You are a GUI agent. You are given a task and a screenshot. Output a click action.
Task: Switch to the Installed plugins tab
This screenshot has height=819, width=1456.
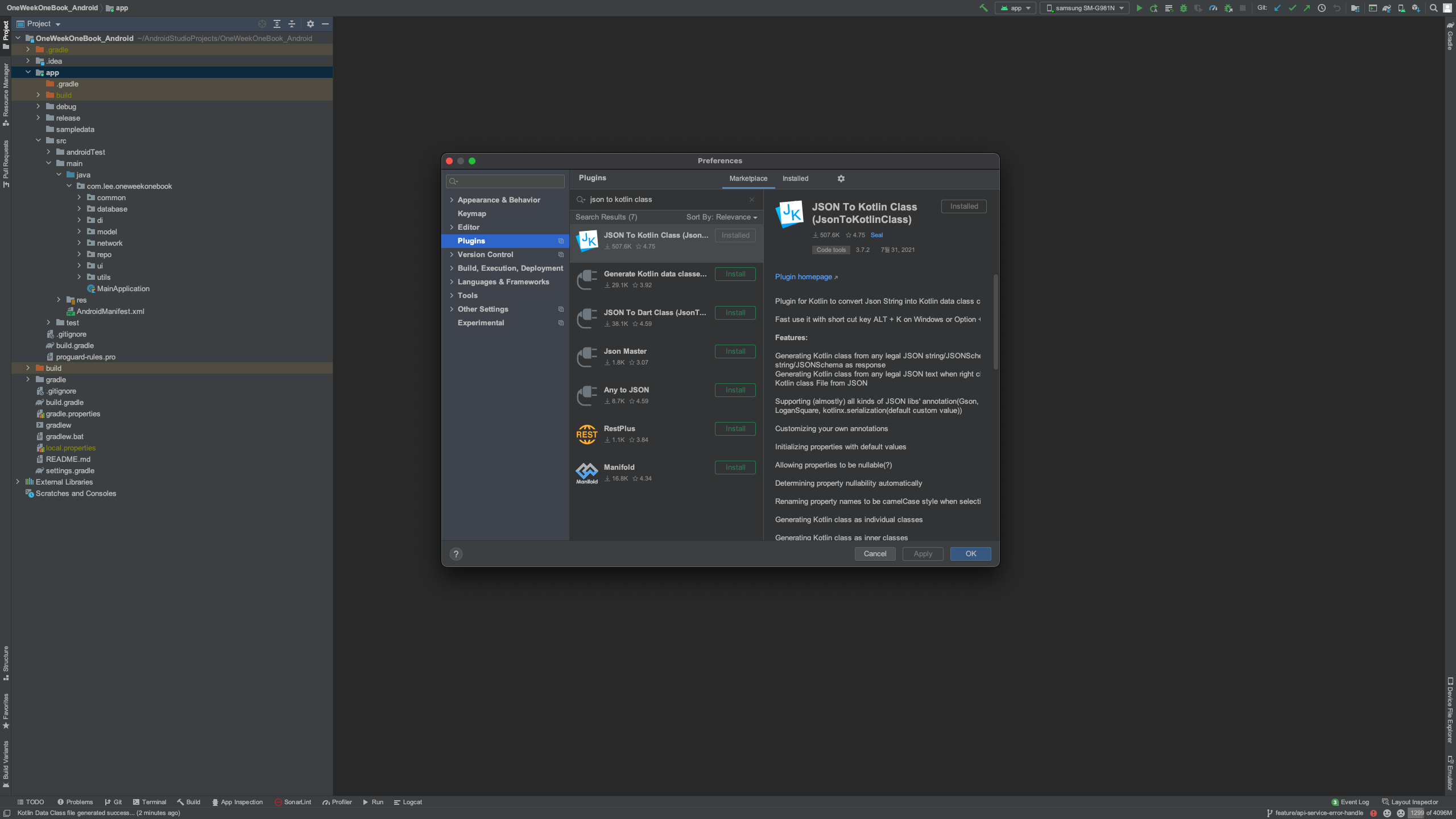click(795, 179)
